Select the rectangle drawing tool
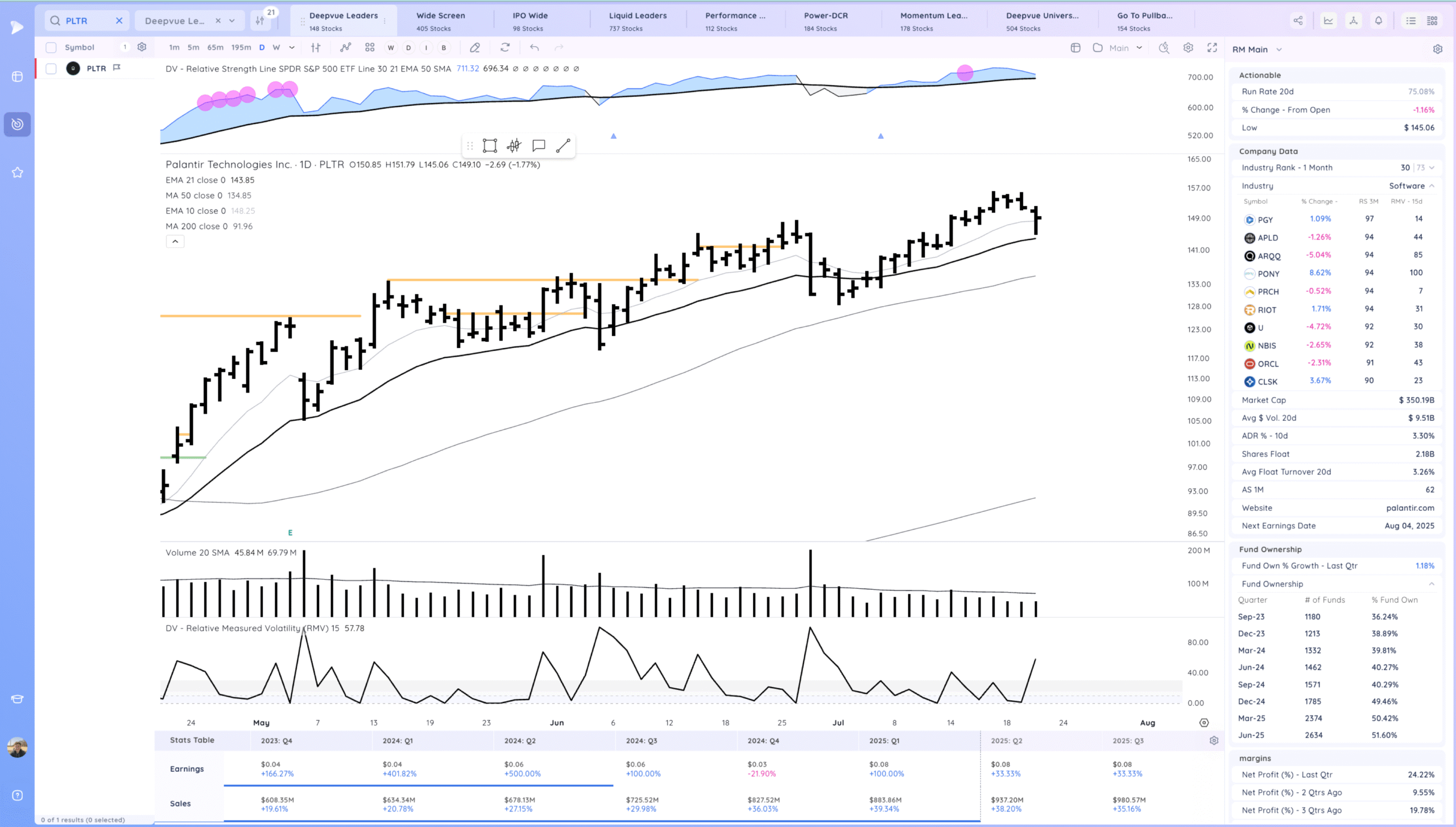 pyautogui.click(x=489, y=146)
